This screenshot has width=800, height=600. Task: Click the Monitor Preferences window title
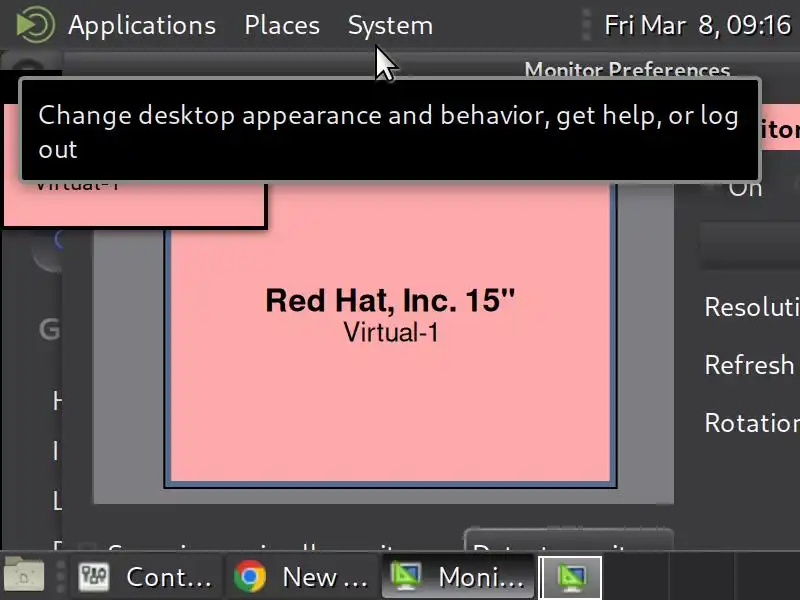pyautogui.click(x=627, y=69)
